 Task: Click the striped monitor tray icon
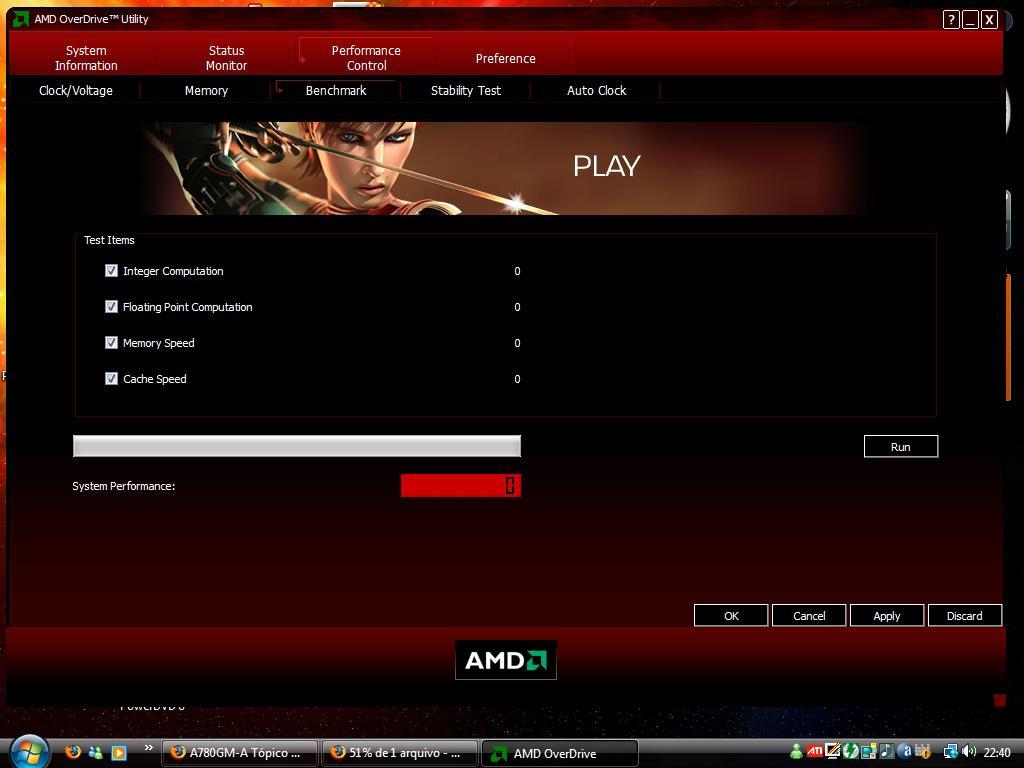point(833,751)
